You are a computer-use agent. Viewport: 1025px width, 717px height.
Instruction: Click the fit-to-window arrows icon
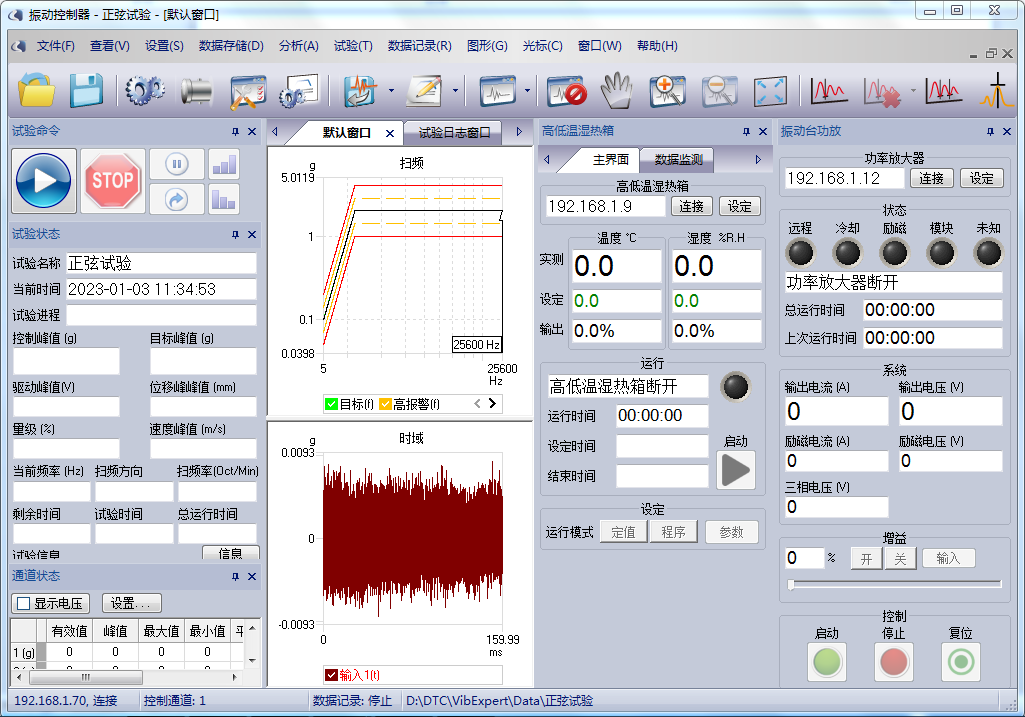point(769,90)
